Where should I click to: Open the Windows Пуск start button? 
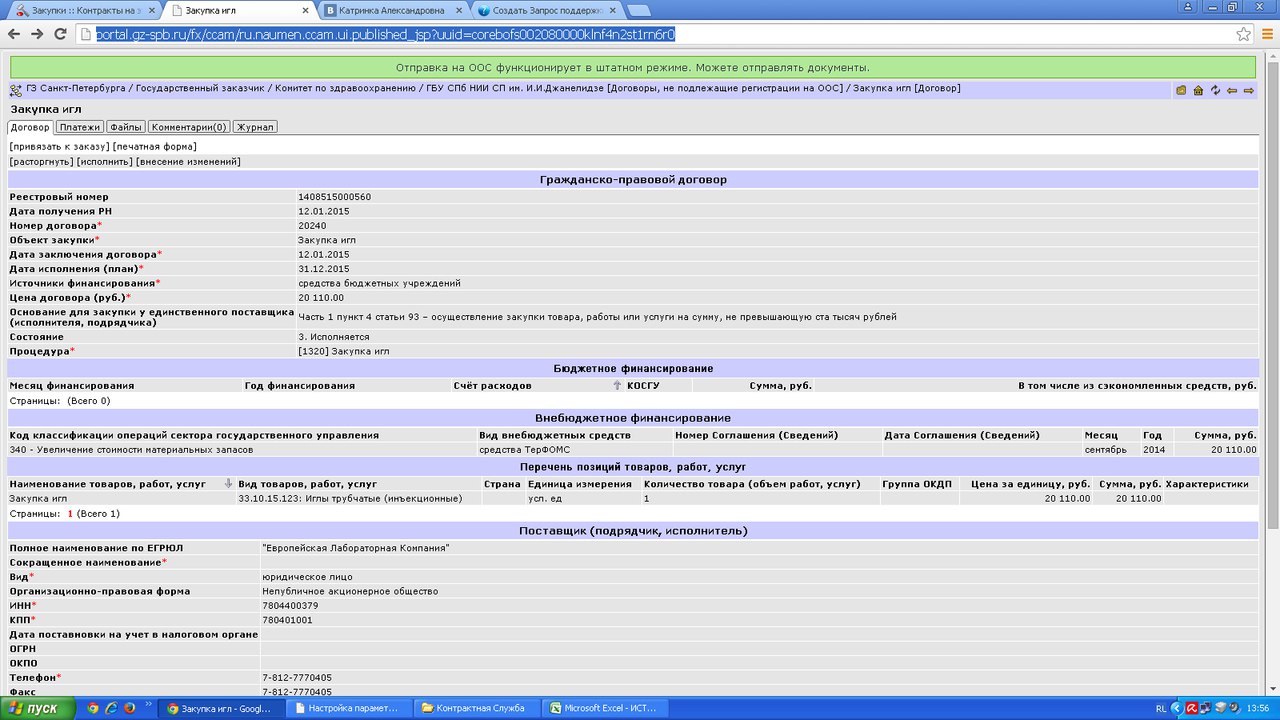click(x=38, y=708)
